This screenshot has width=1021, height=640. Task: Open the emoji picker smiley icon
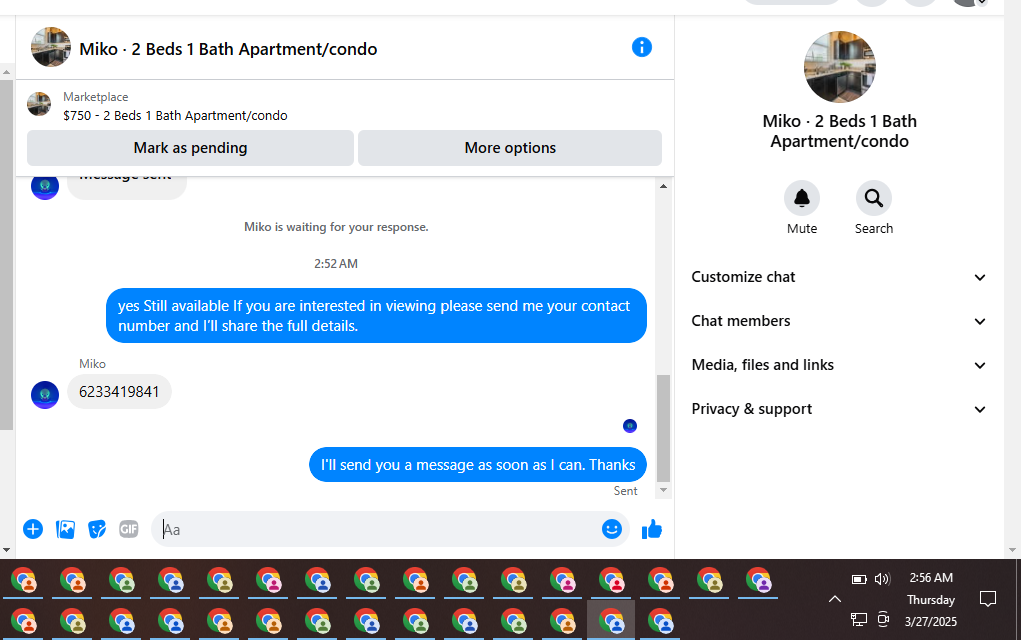(611, 529)
